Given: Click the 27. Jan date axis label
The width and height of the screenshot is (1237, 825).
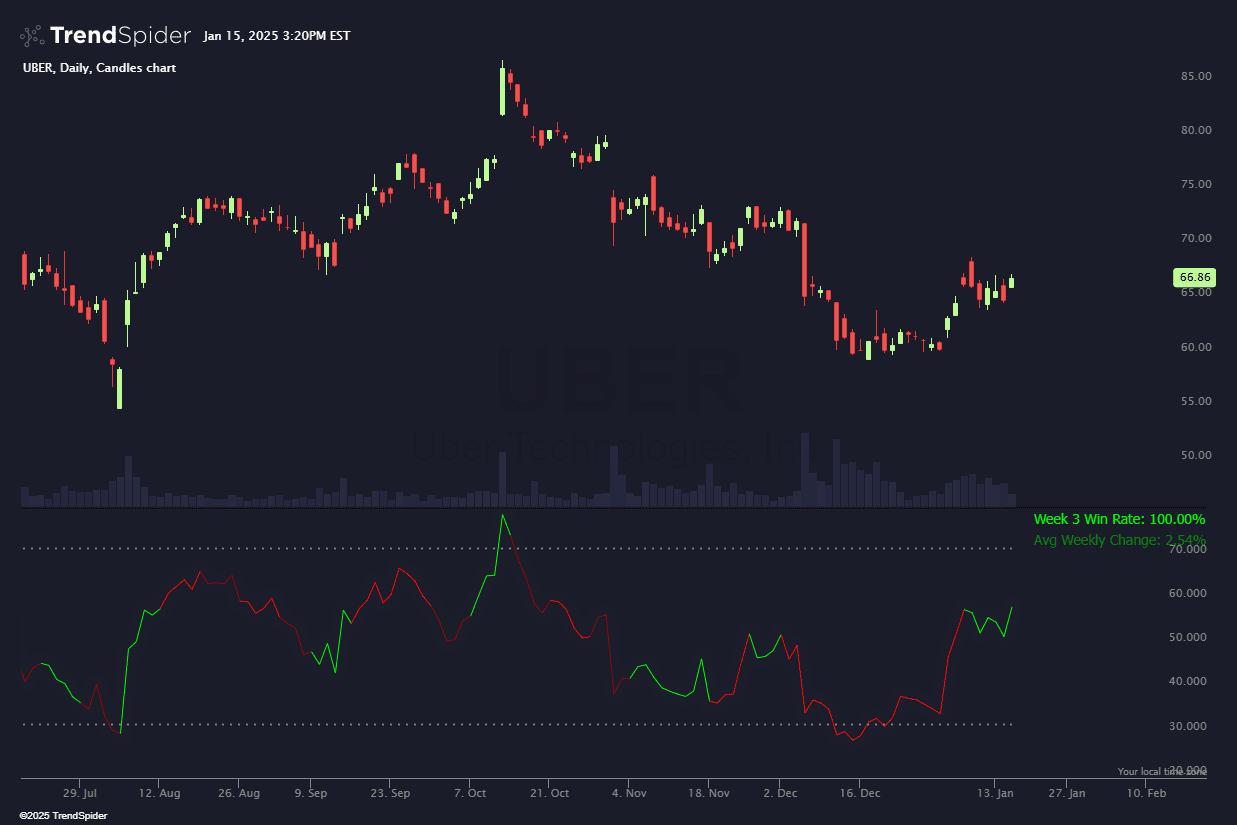Looking at the screenshot, I should click(1067, 793).
